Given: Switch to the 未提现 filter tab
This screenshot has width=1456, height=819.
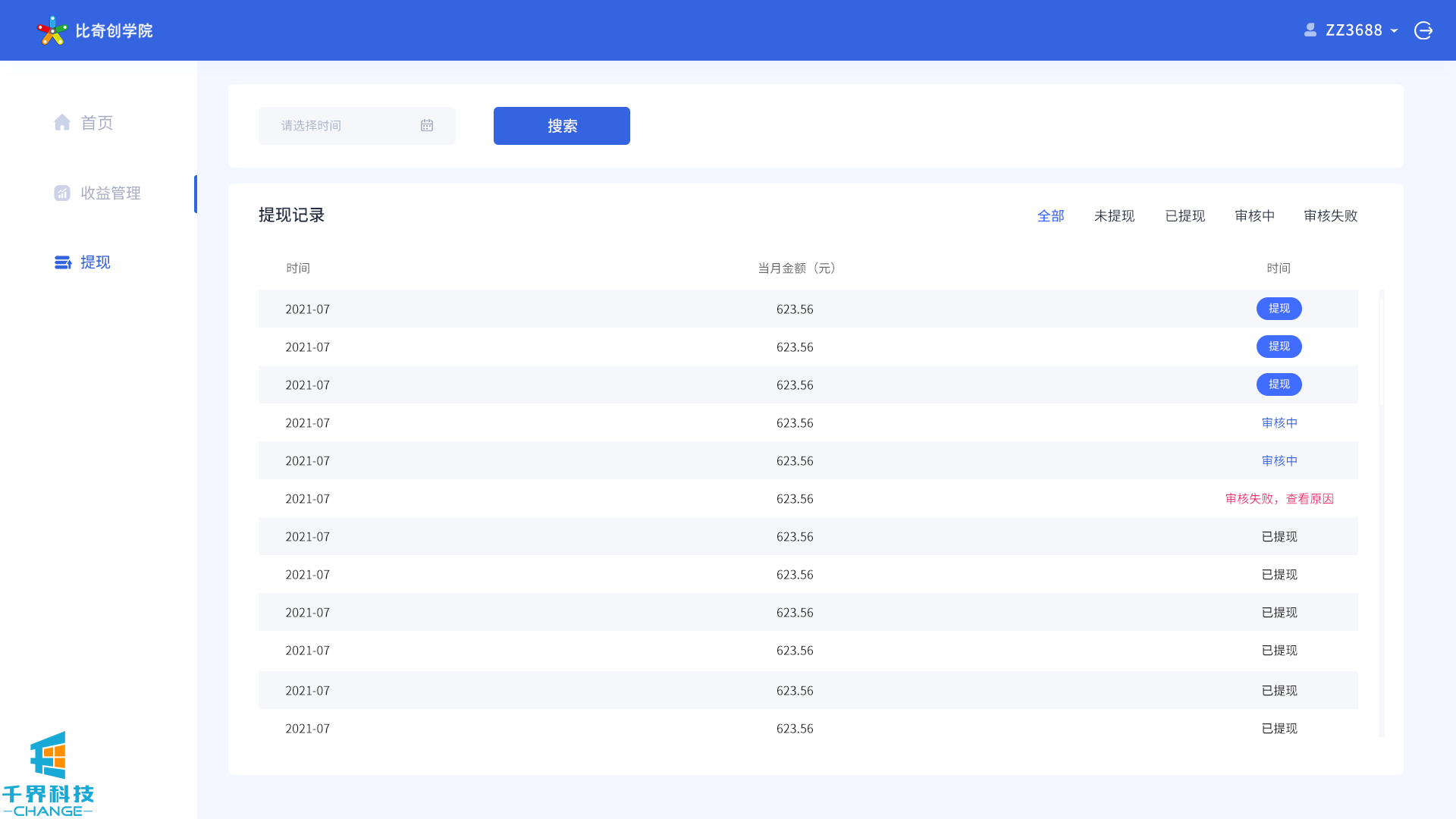Looking at the screenshot, I should (1114, 216).
